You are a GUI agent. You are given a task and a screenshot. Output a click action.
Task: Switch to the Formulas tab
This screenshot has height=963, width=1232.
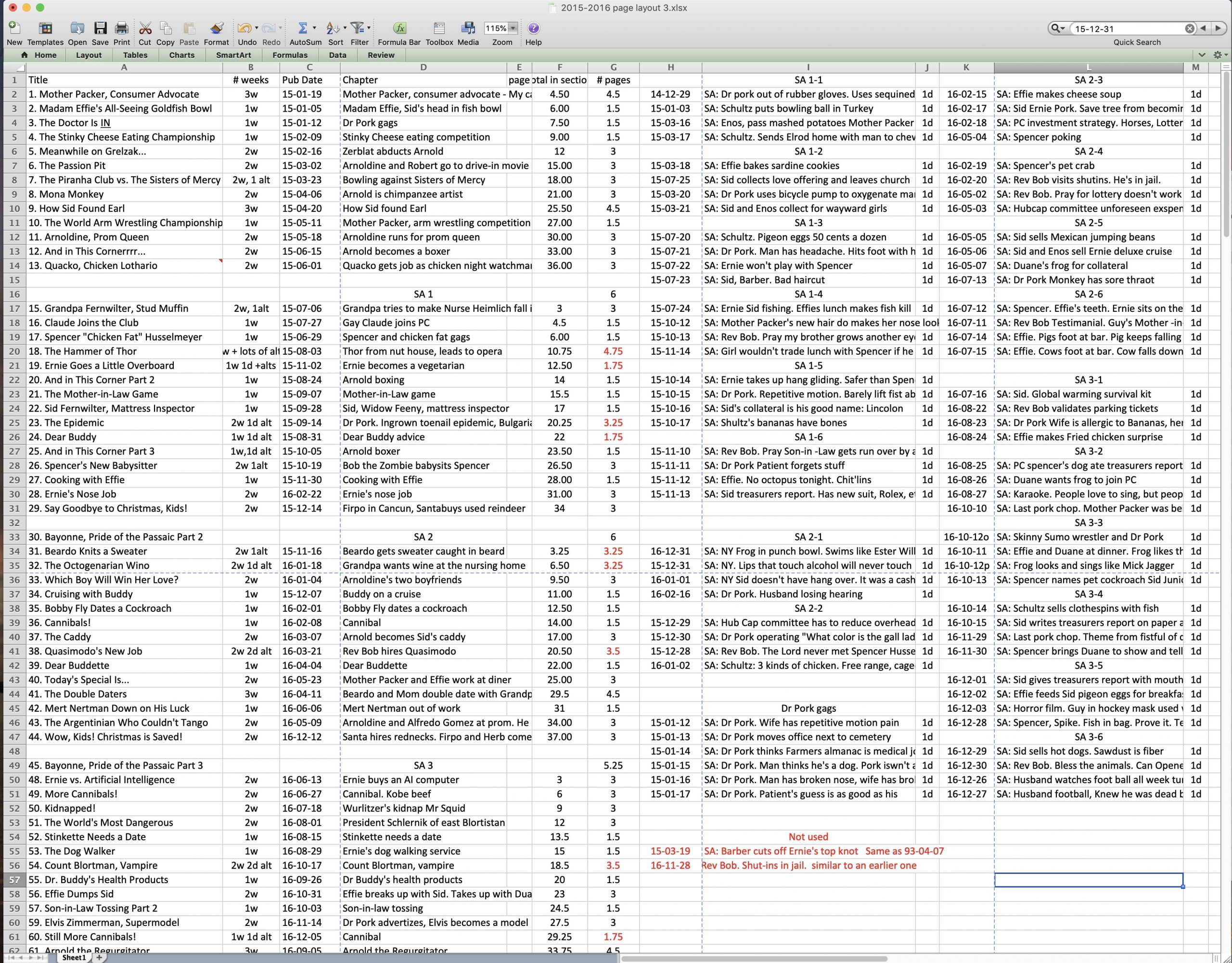[289, 55]
